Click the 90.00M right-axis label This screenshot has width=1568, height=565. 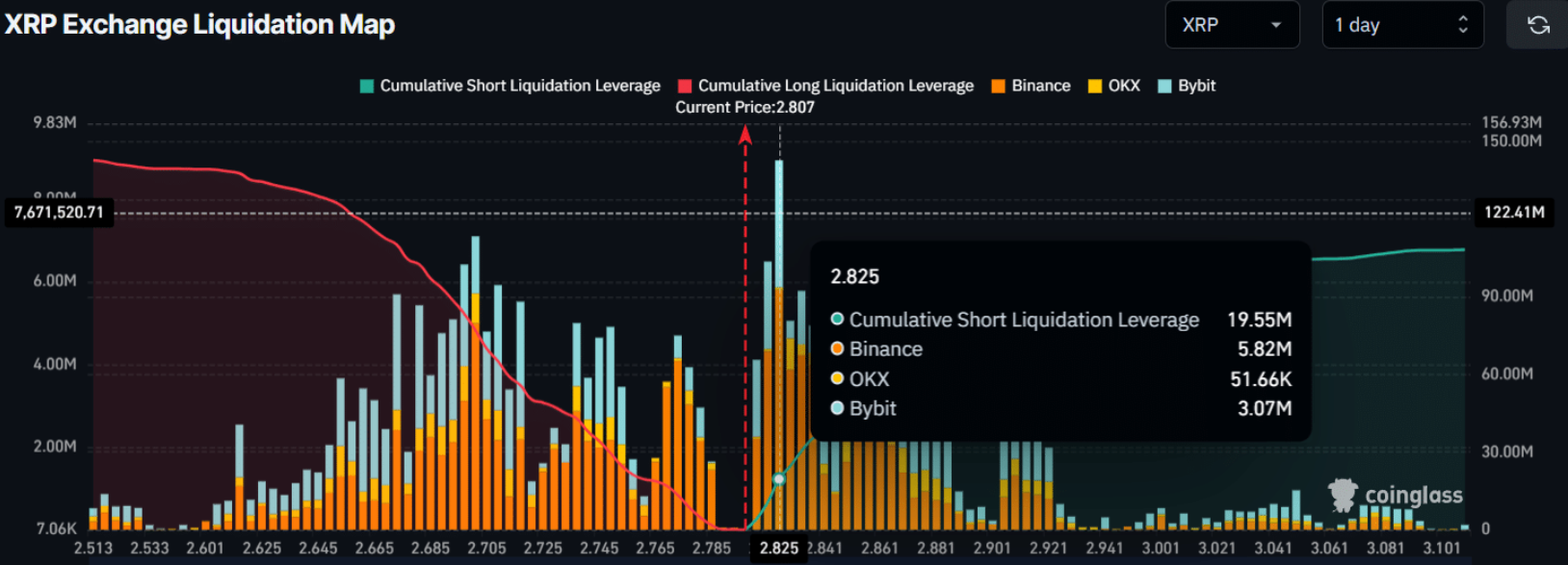click(1507, 295)
